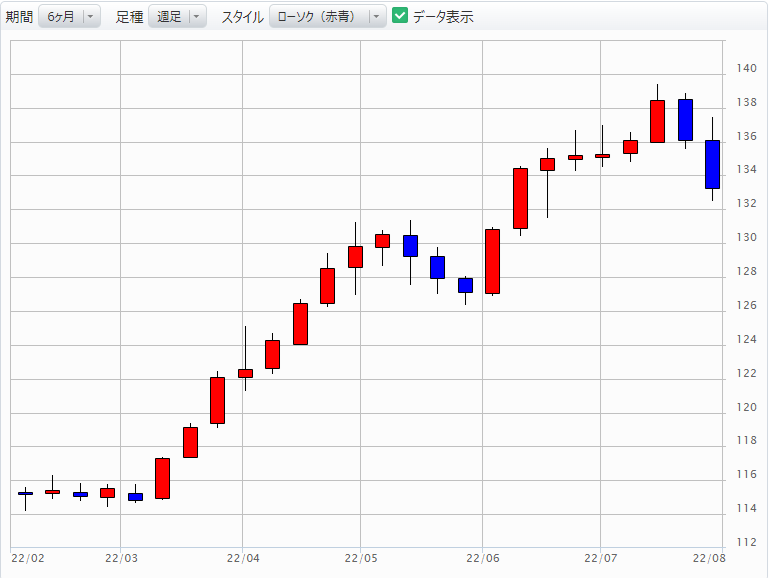Click the 期間 label
Screen dimensions: 769x578
(19, 17)
